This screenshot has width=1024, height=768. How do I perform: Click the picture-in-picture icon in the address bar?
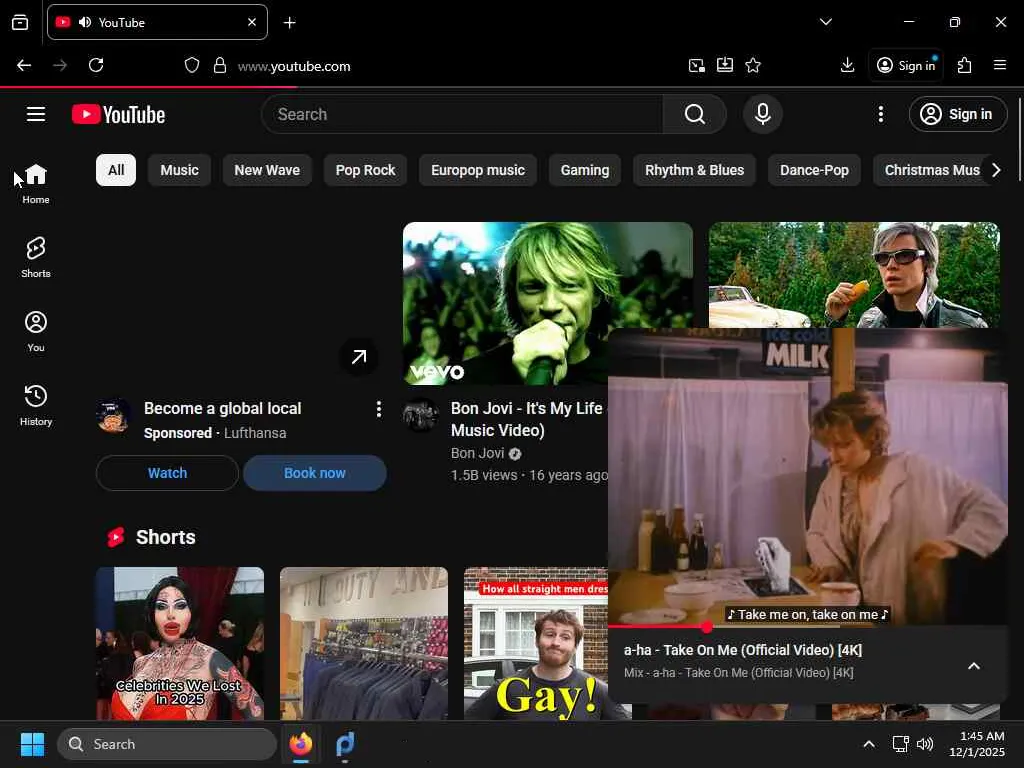pyautogui.click(x=696, y=65)
